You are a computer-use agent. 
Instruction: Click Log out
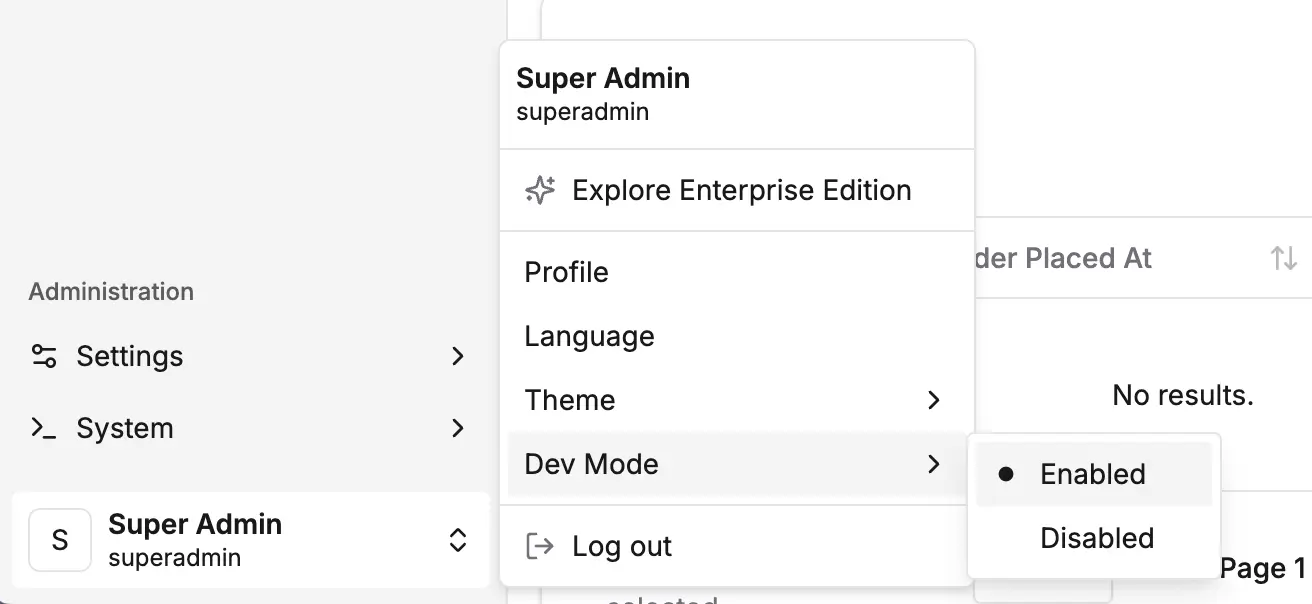[621, 546]
